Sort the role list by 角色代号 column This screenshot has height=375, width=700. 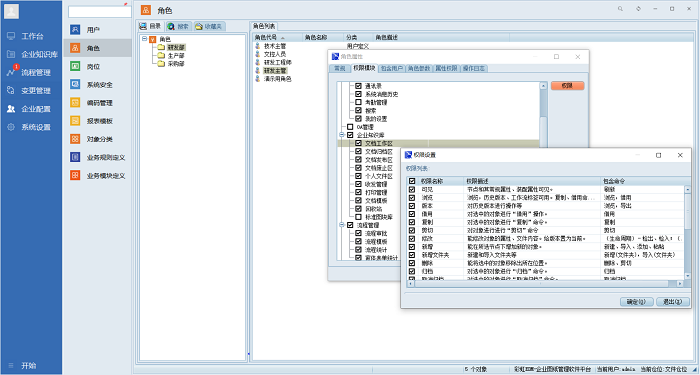278,38
